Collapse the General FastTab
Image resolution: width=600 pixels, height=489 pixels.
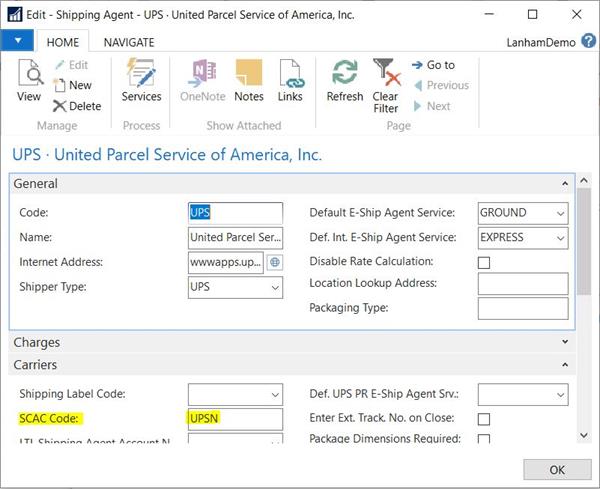click(565, 184)
